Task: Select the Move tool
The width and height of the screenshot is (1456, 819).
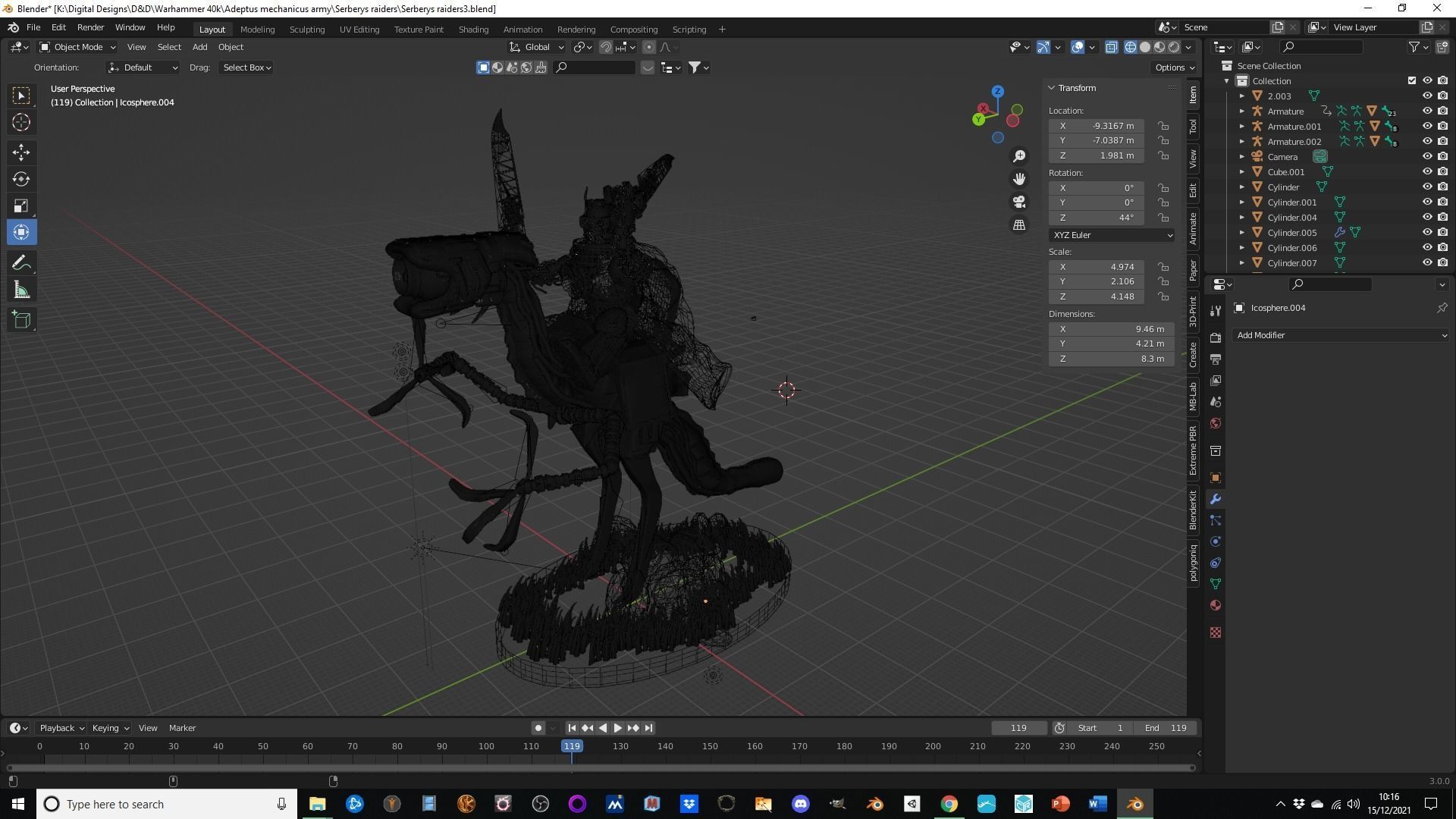Action: click(x=21, y=152)
